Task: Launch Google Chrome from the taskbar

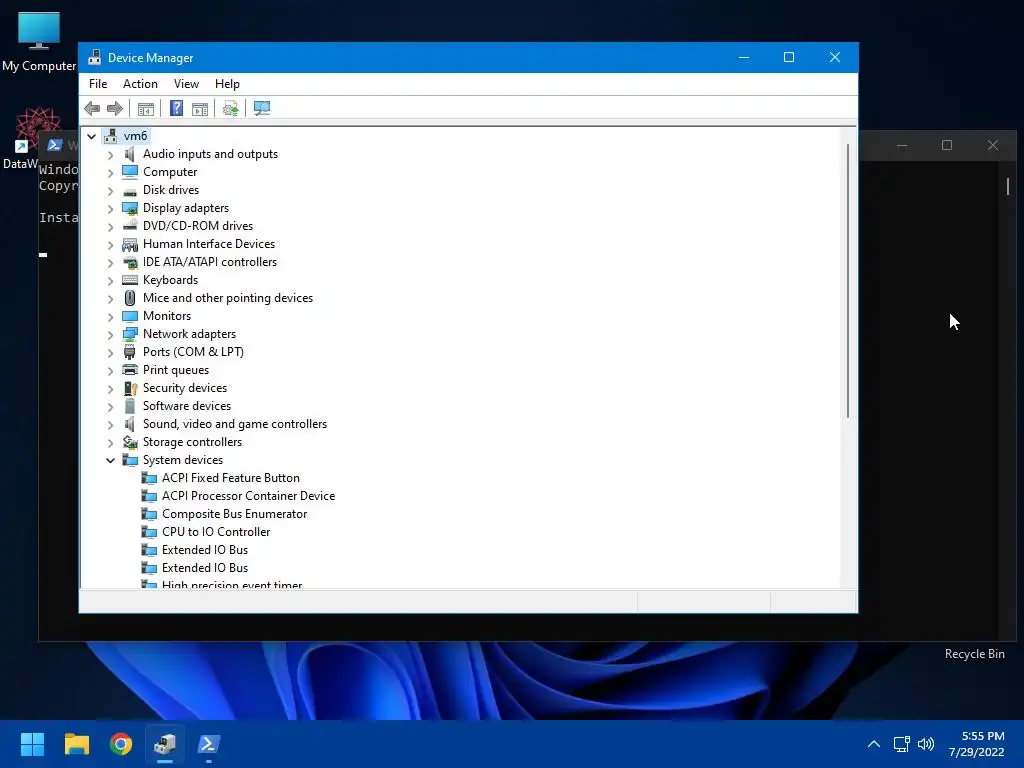Action: [x=121, y=744]
